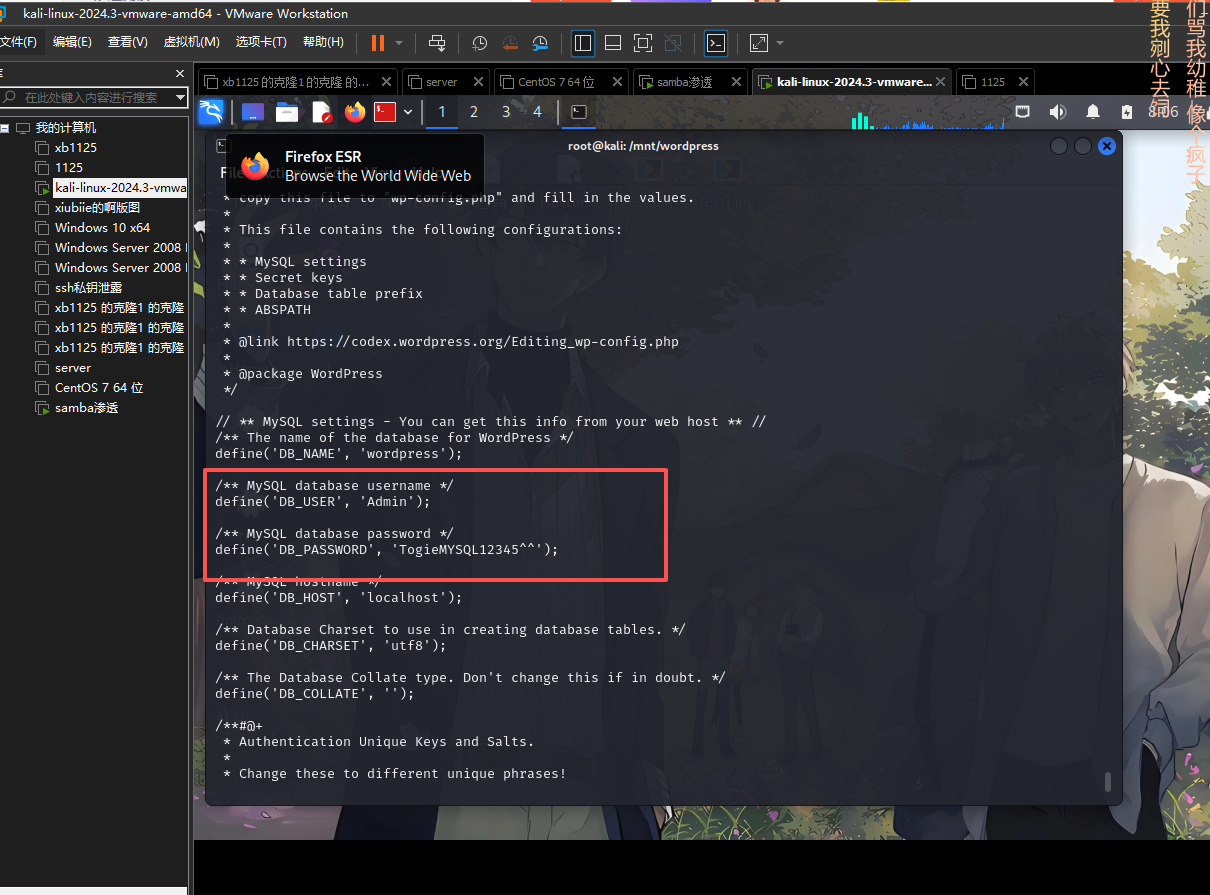Toggle the VMware library sidebar view
Screen dimensions: 1210x895
tap(583, 43)
